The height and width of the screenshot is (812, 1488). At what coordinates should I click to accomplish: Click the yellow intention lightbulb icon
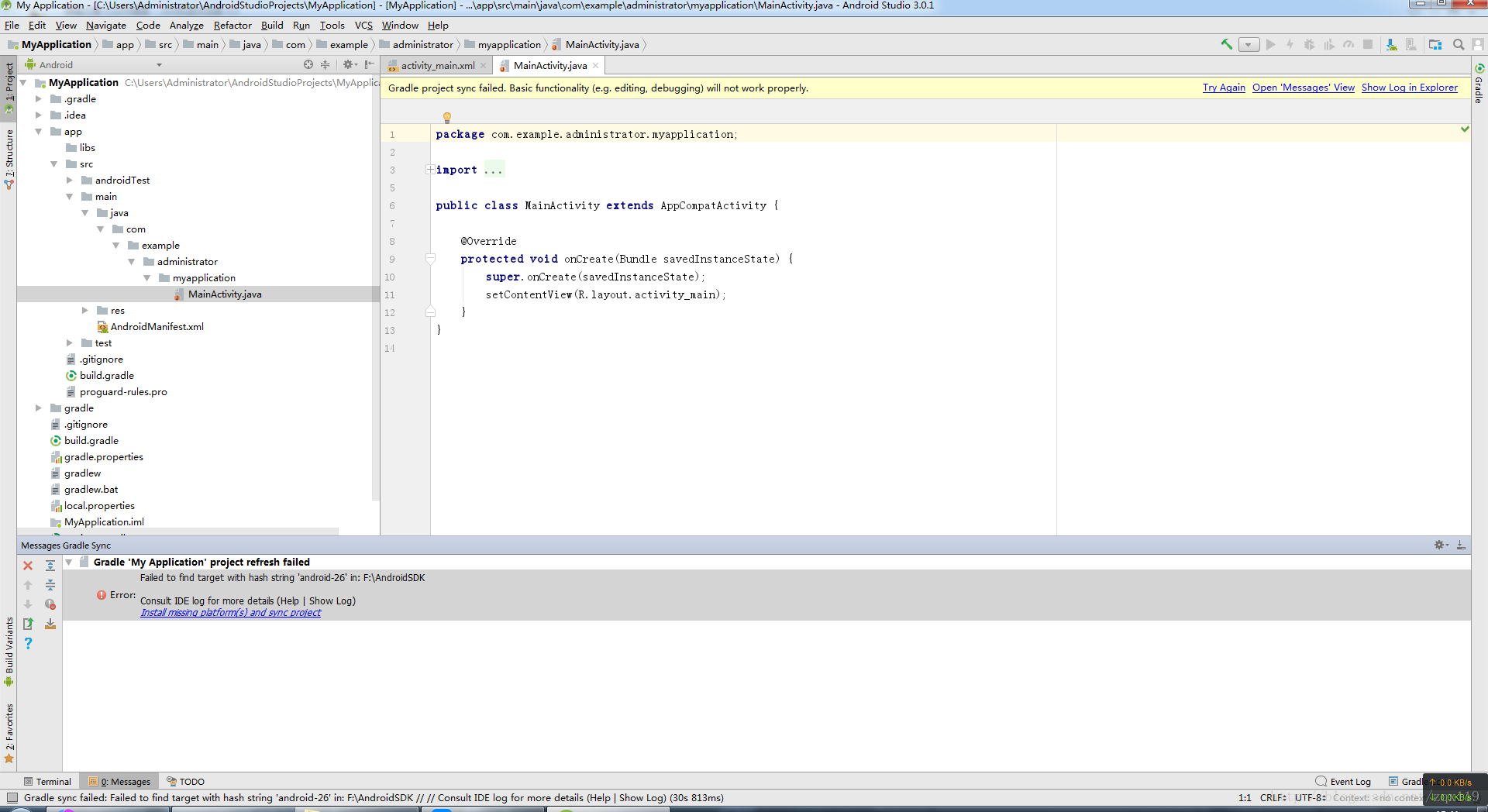(447, 118)
